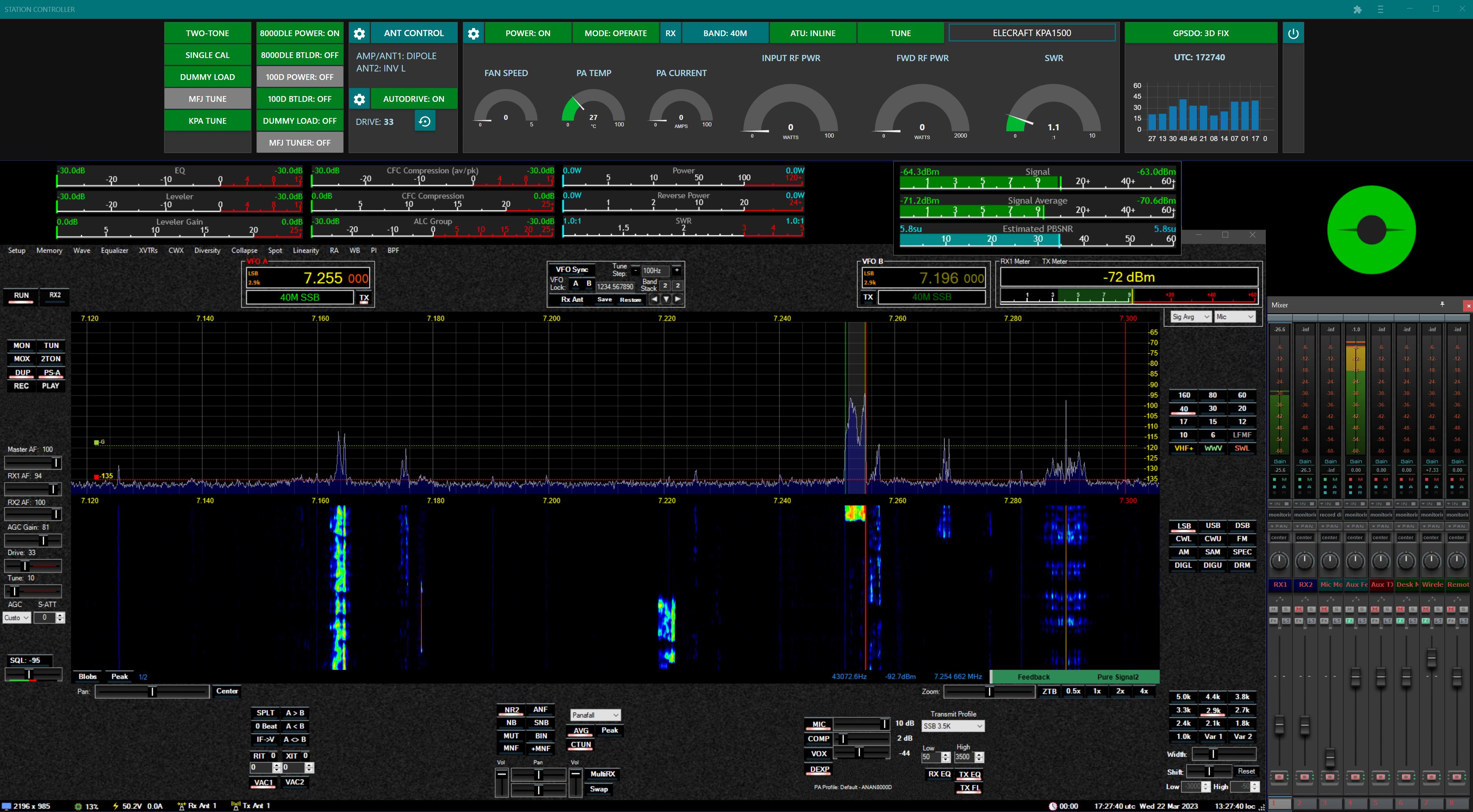
Task: Enable the SPLT split mode
Action: [x=265, y=712]
